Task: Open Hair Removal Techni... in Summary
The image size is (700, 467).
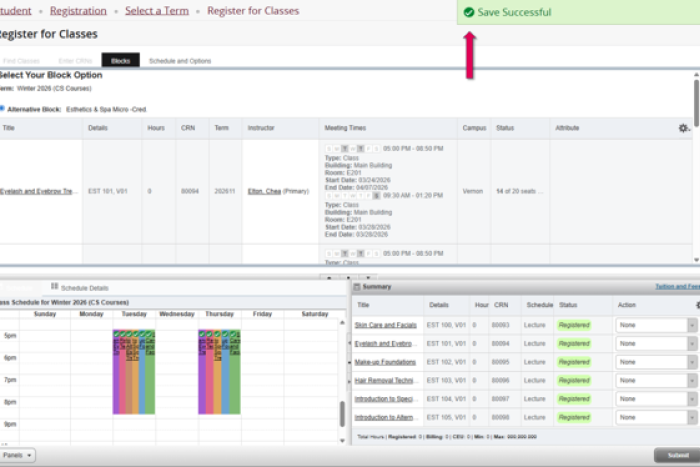Action: coord(385,380)
